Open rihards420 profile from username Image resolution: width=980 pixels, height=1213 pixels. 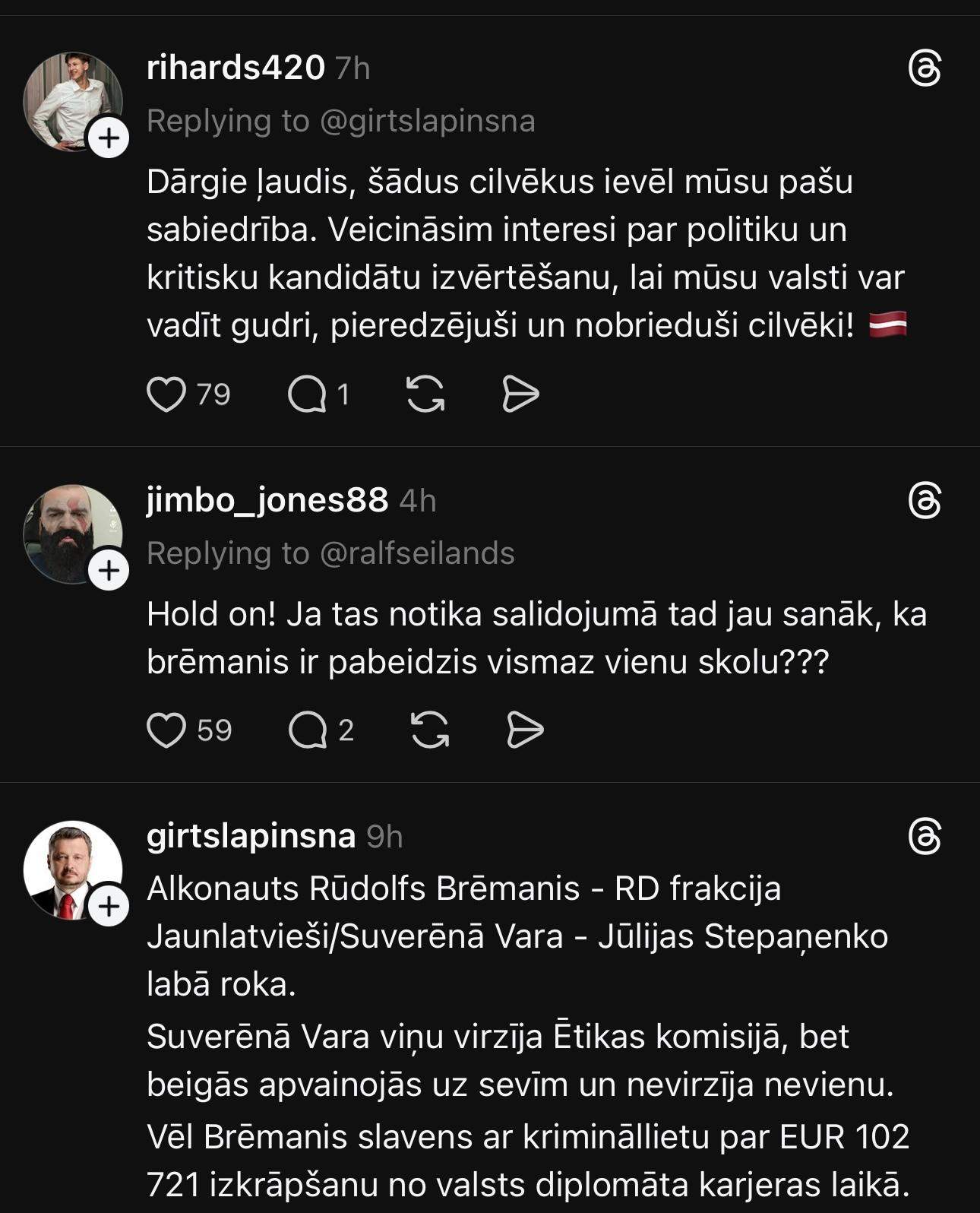(236, 68)
